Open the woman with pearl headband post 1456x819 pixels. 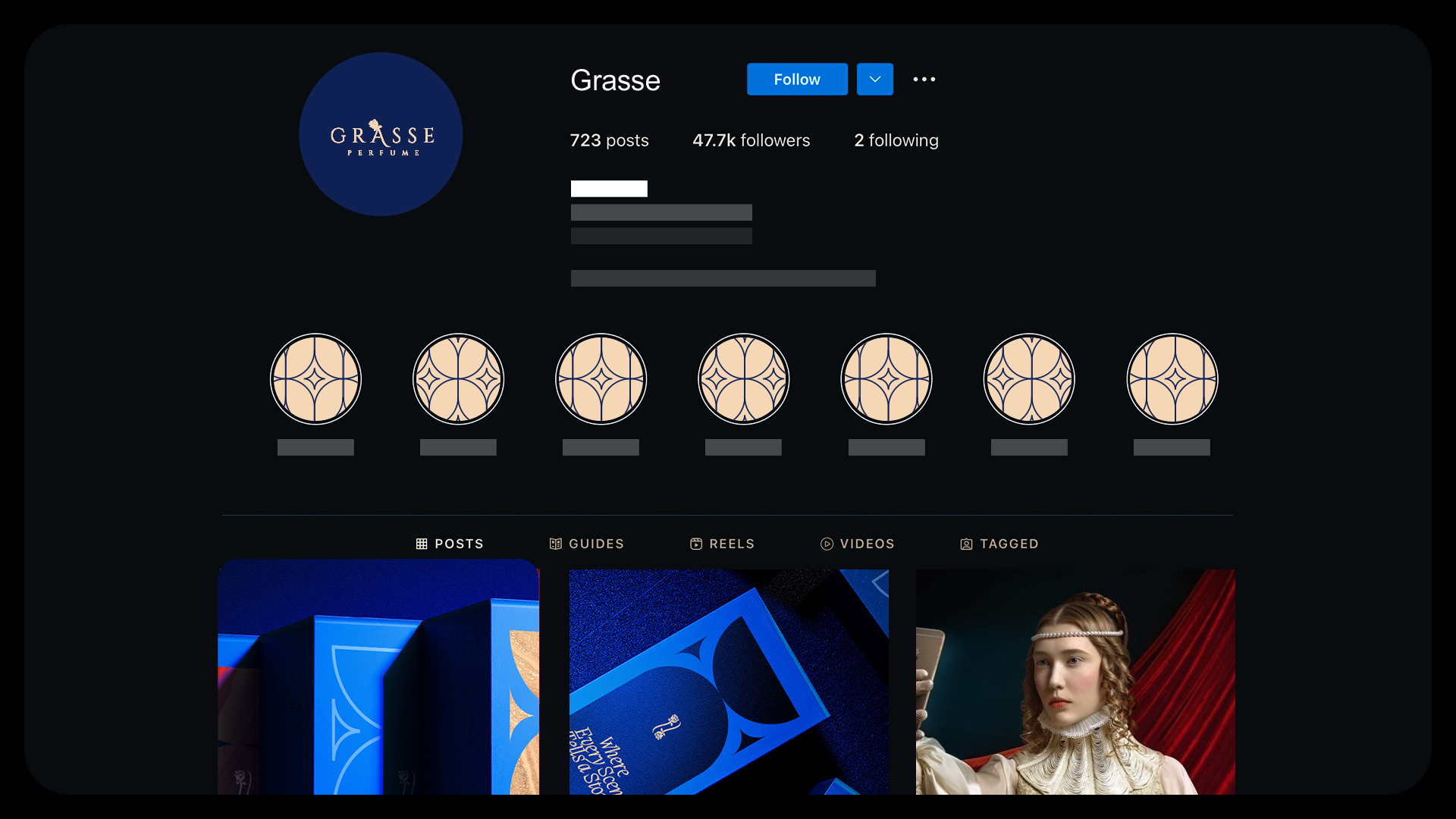(1075, 682)
